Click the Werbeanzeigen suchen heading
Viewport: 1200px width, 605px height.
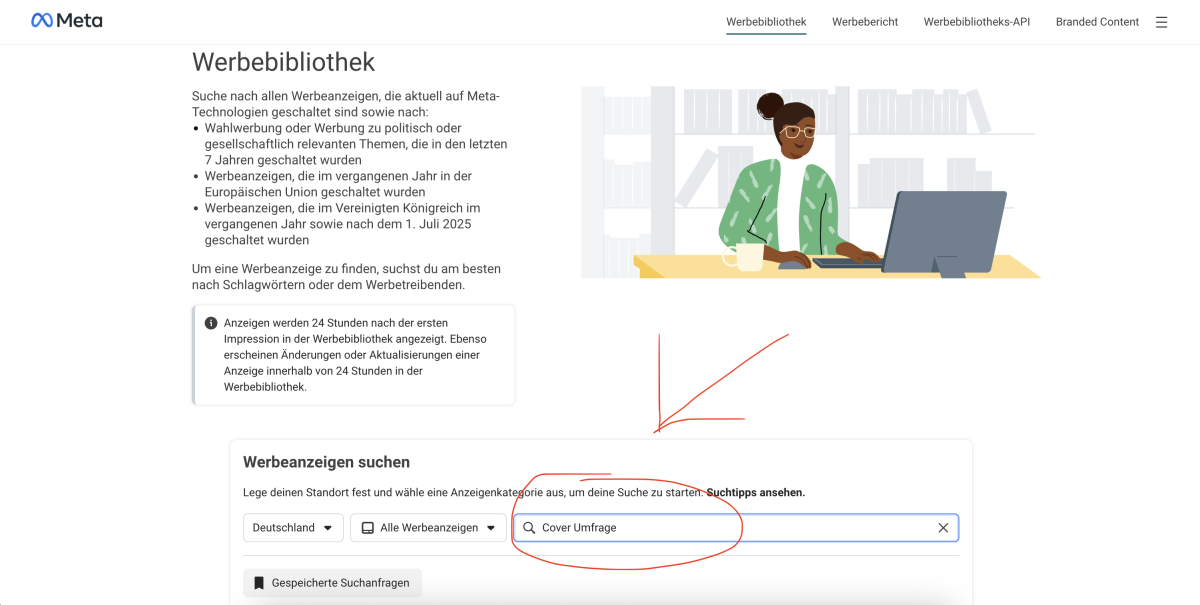click(x=326, y=463)
